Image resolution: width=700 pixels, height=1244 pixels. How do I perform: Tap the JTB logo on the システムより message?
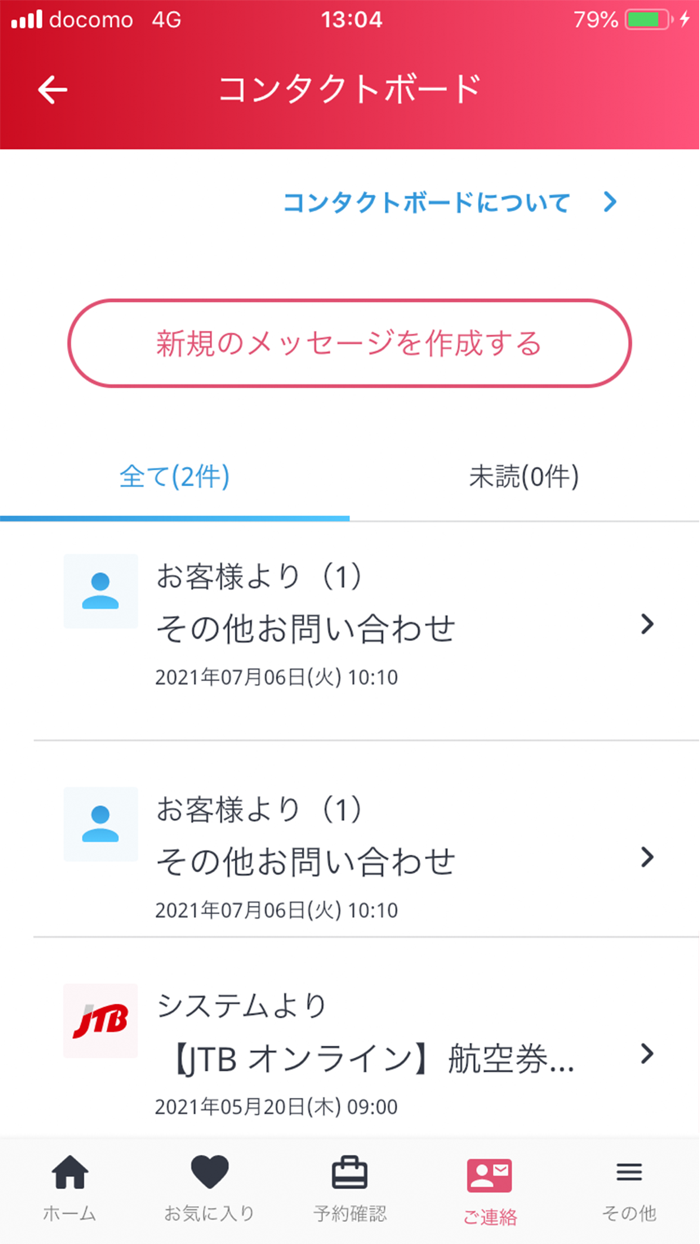pos(100,1022)
